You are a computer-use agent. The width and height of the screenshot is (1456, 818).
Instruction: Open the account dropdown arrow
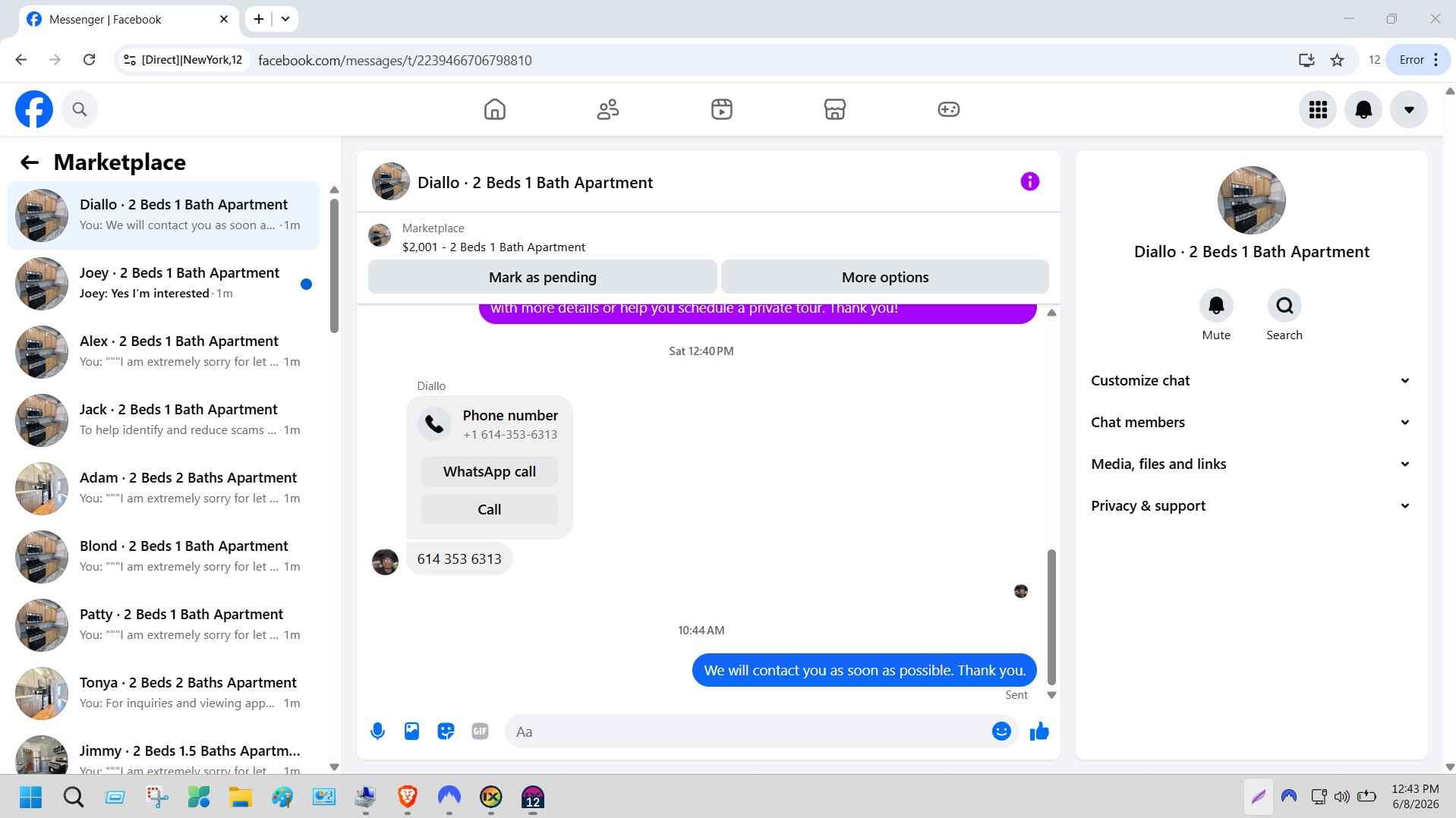pos(1409,109)
